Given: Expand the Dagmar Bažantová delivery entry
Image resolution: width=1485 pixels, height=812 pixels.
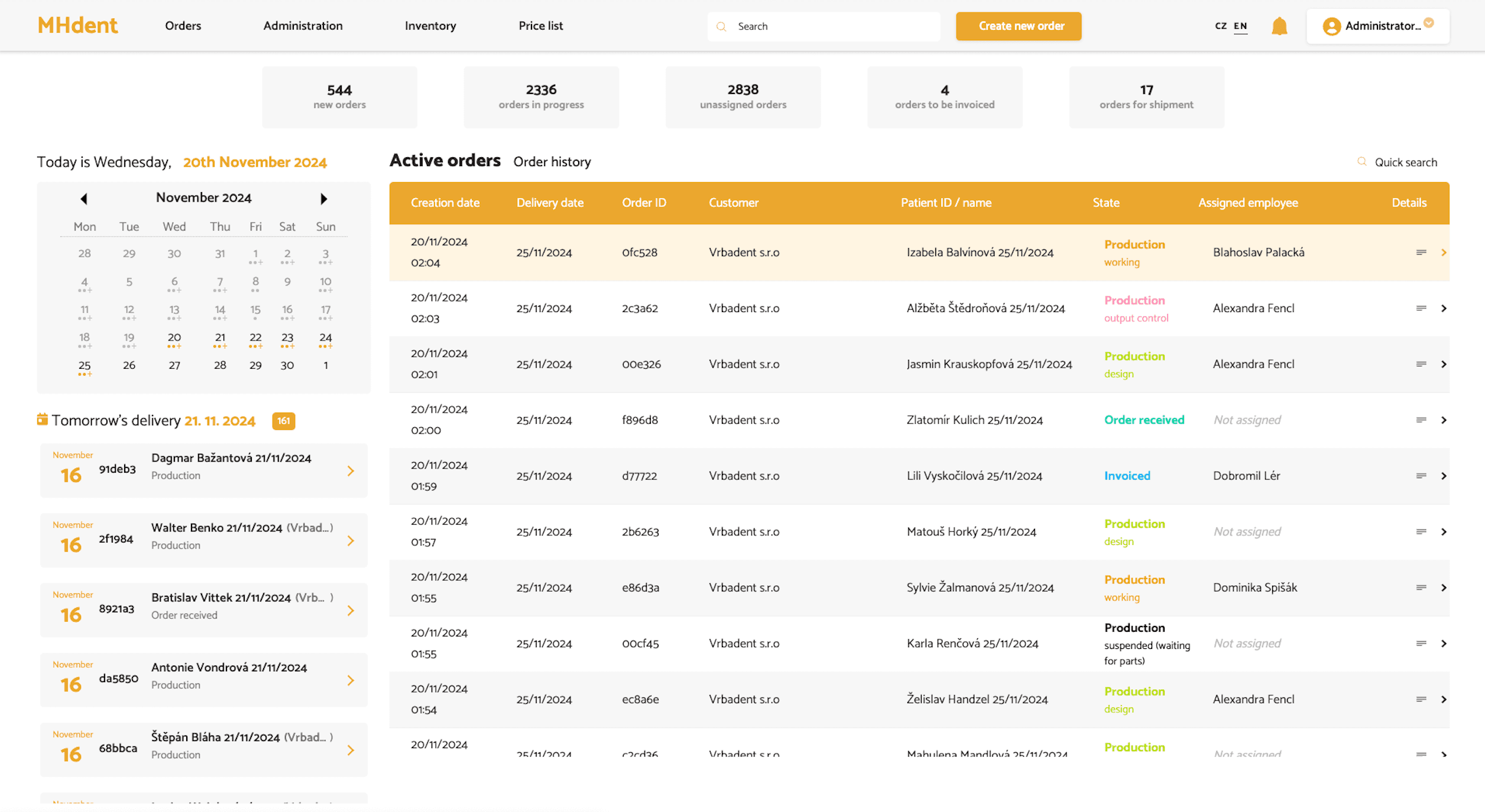Looking at the screenshot, I should [x=351, y=470].
